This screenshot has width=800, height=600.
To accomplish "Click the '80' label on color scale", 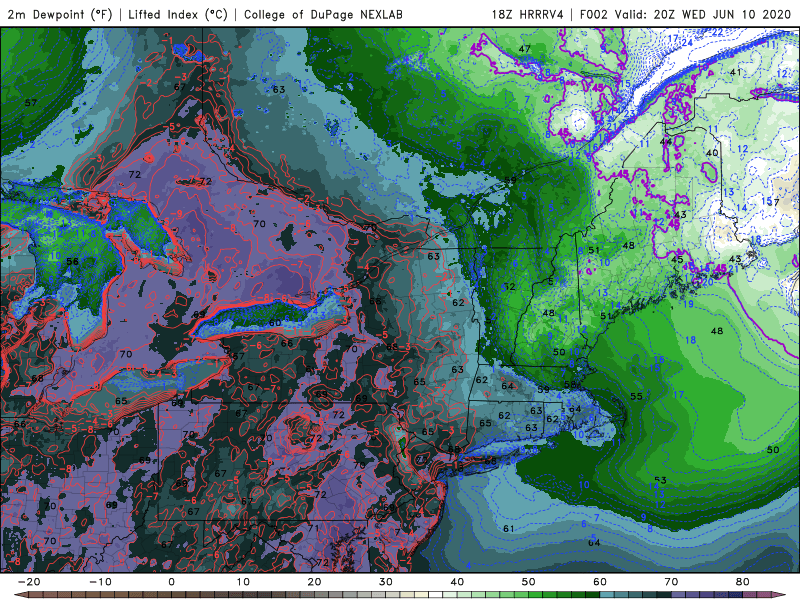I will point(743,582).
